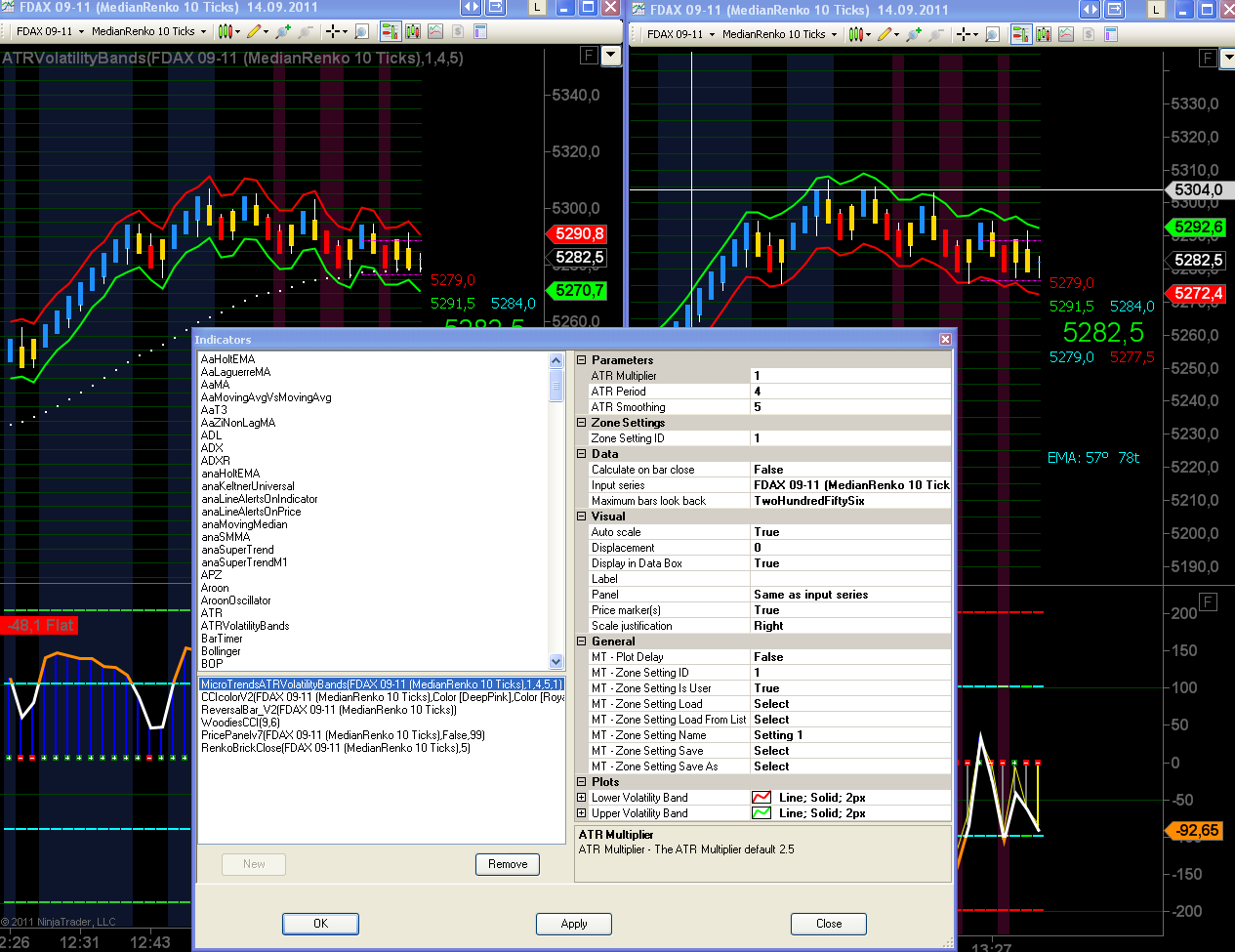
Task: Select cross hair pointer in right chart toolbar
Action: coord(965,34)
